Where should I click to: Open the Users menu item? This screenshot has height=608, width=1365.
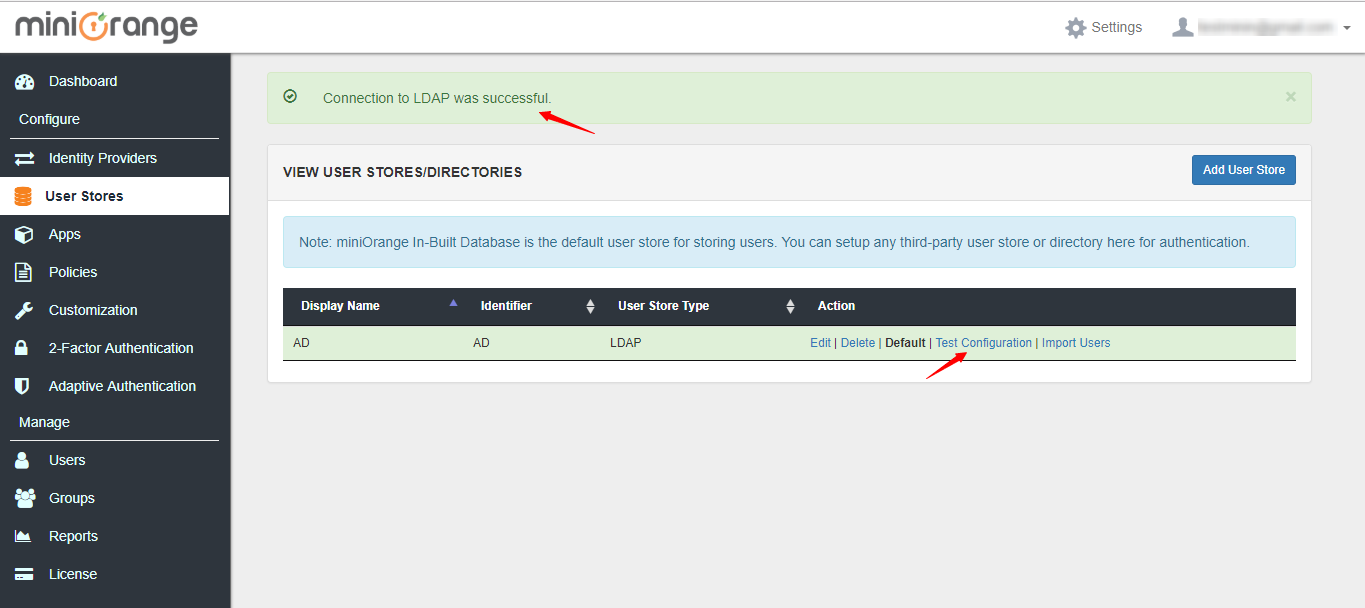pyautogui.click(x=67, y=460)
